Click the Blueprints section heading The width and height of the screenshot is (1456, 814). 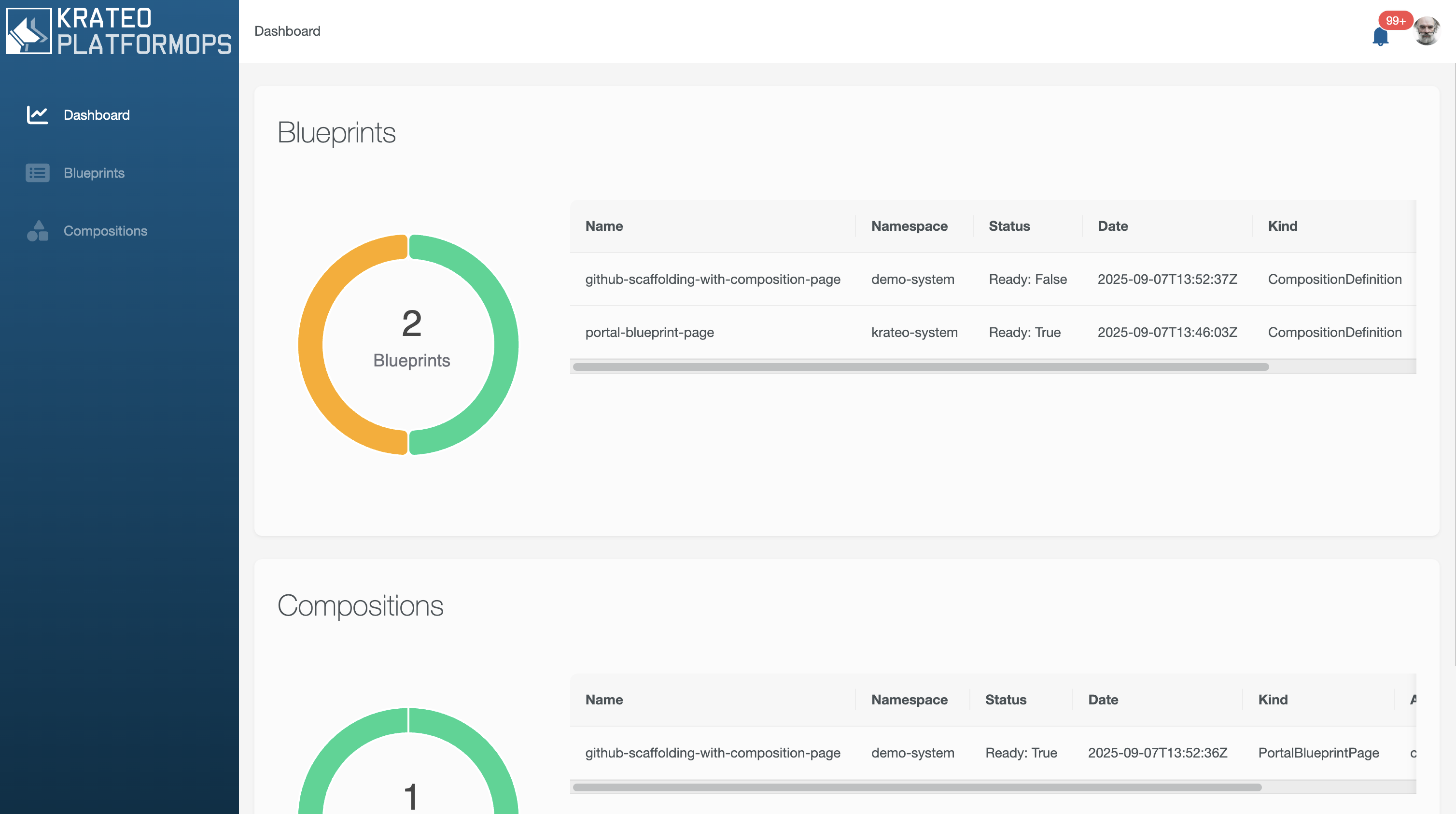336,133
